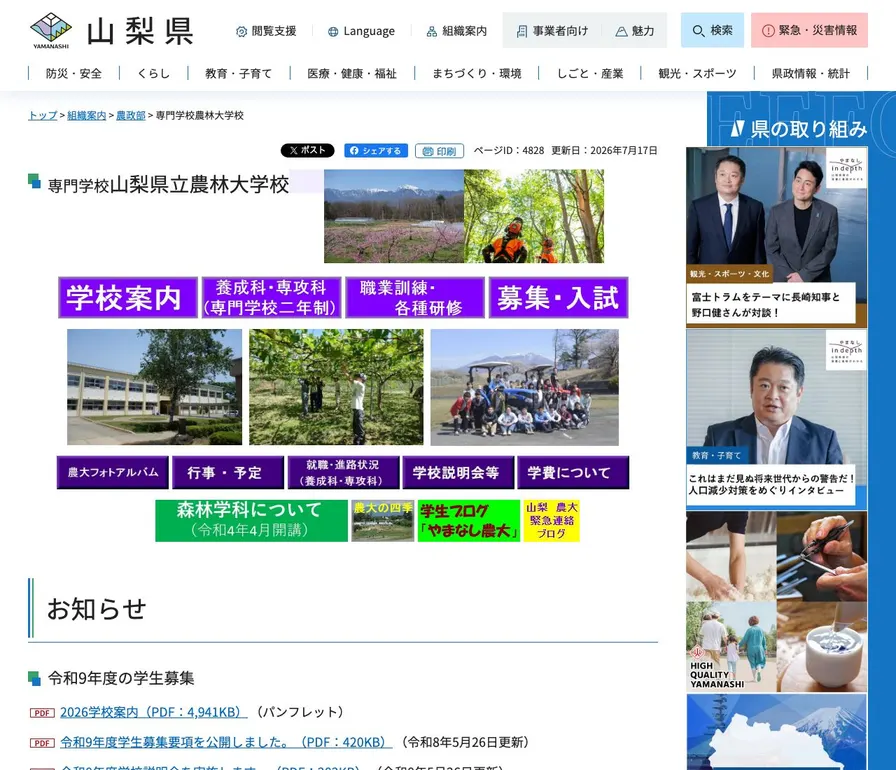Open 農大フォトアルバム button
The height and width of the screenshot is (770, 896).
click(x=113, y=472)
